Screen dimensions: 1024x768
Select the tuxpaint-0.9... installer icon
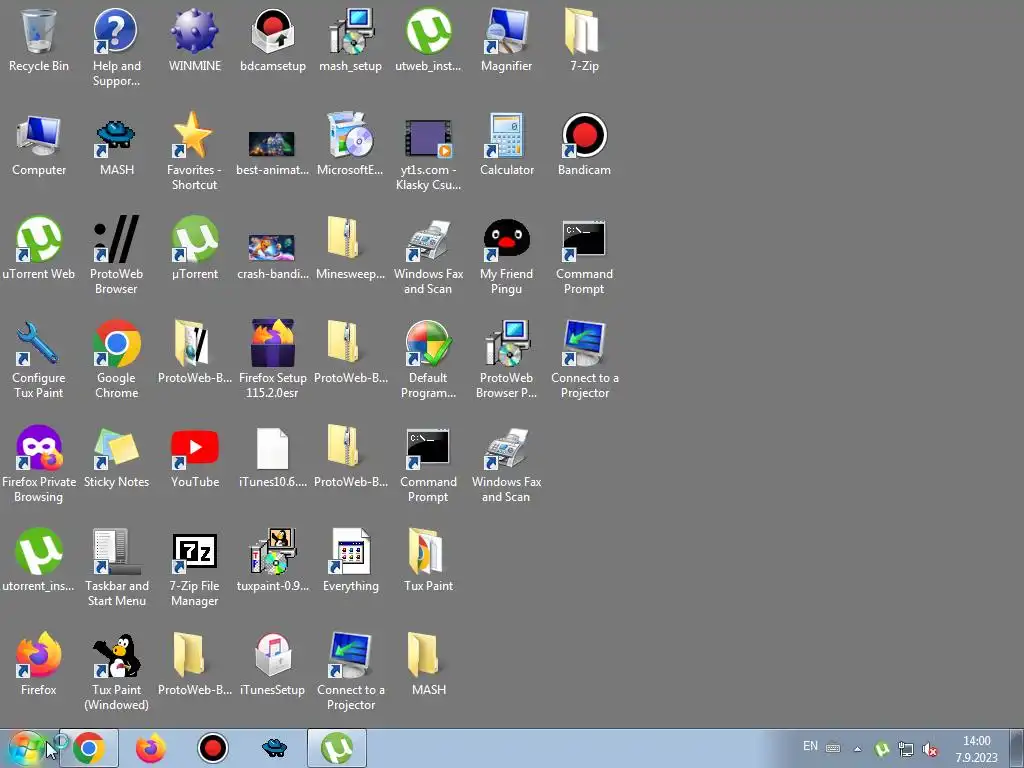point(272,560)
